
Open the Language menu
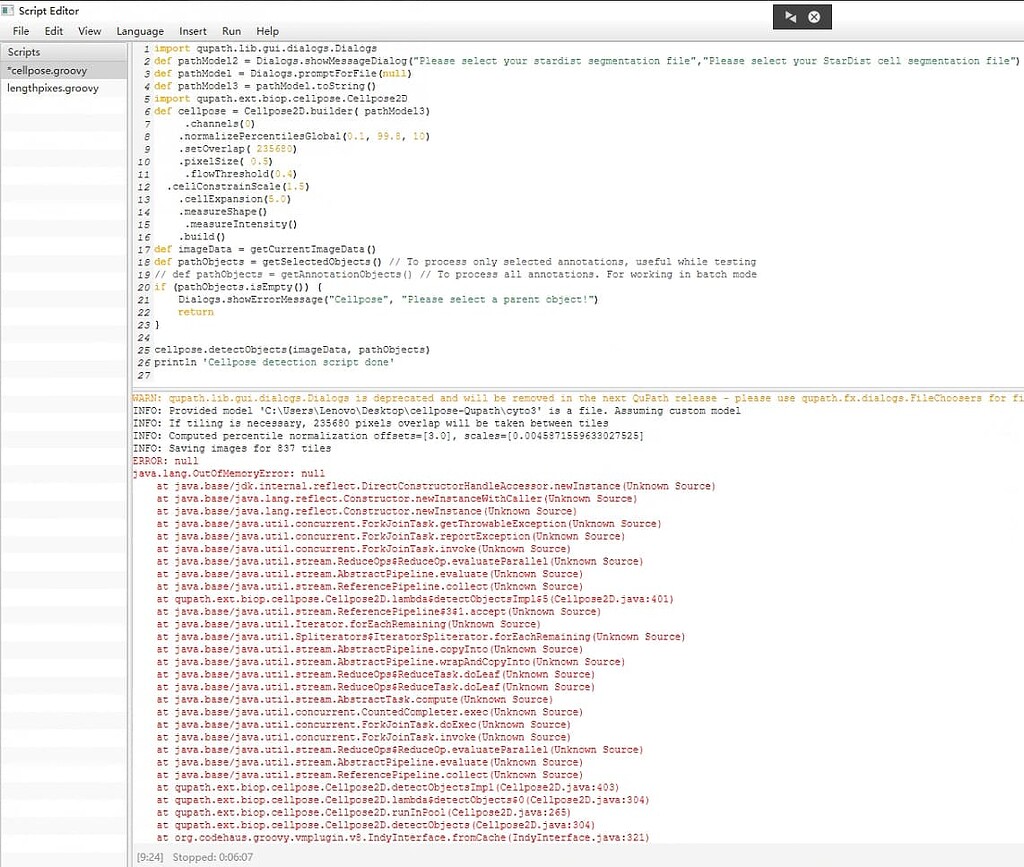click(x=139, y=30)
